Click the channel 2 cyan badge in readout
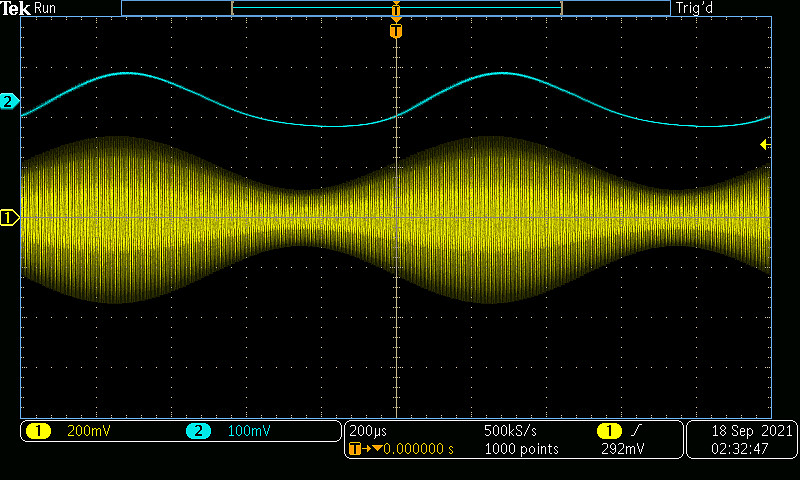The width and height of the screenshot is (800, 480). 198,431
